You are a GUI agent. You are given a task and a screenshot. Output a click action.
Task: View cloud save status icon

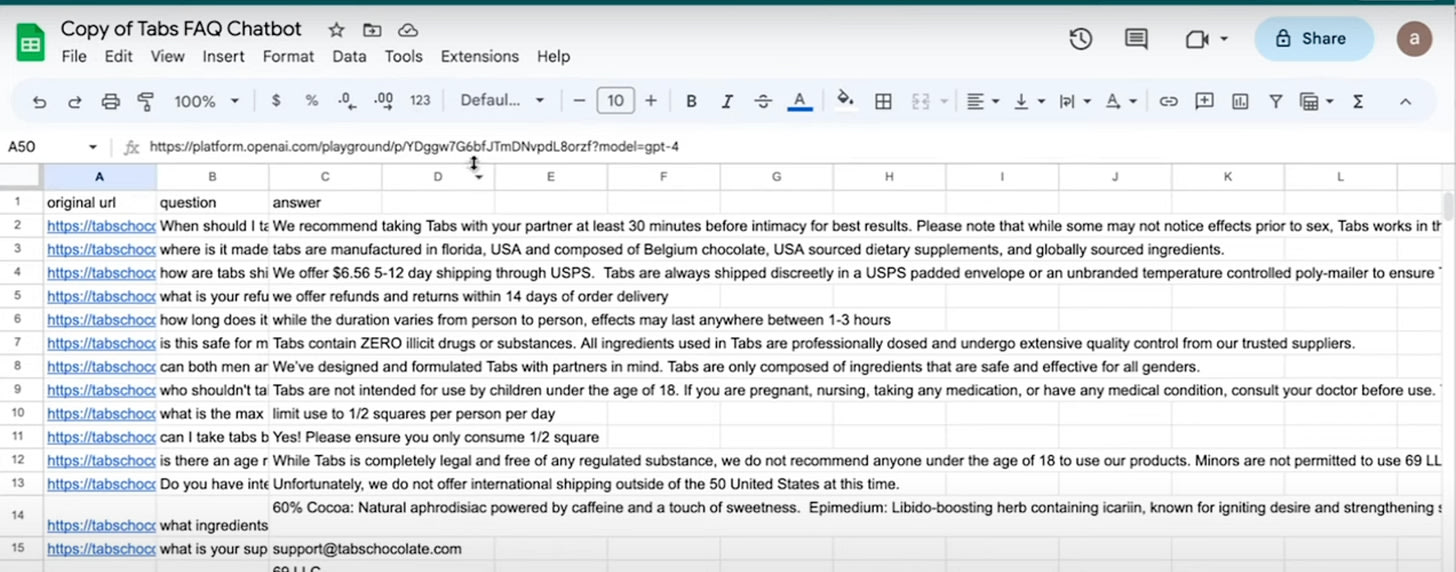coord(407,29)
